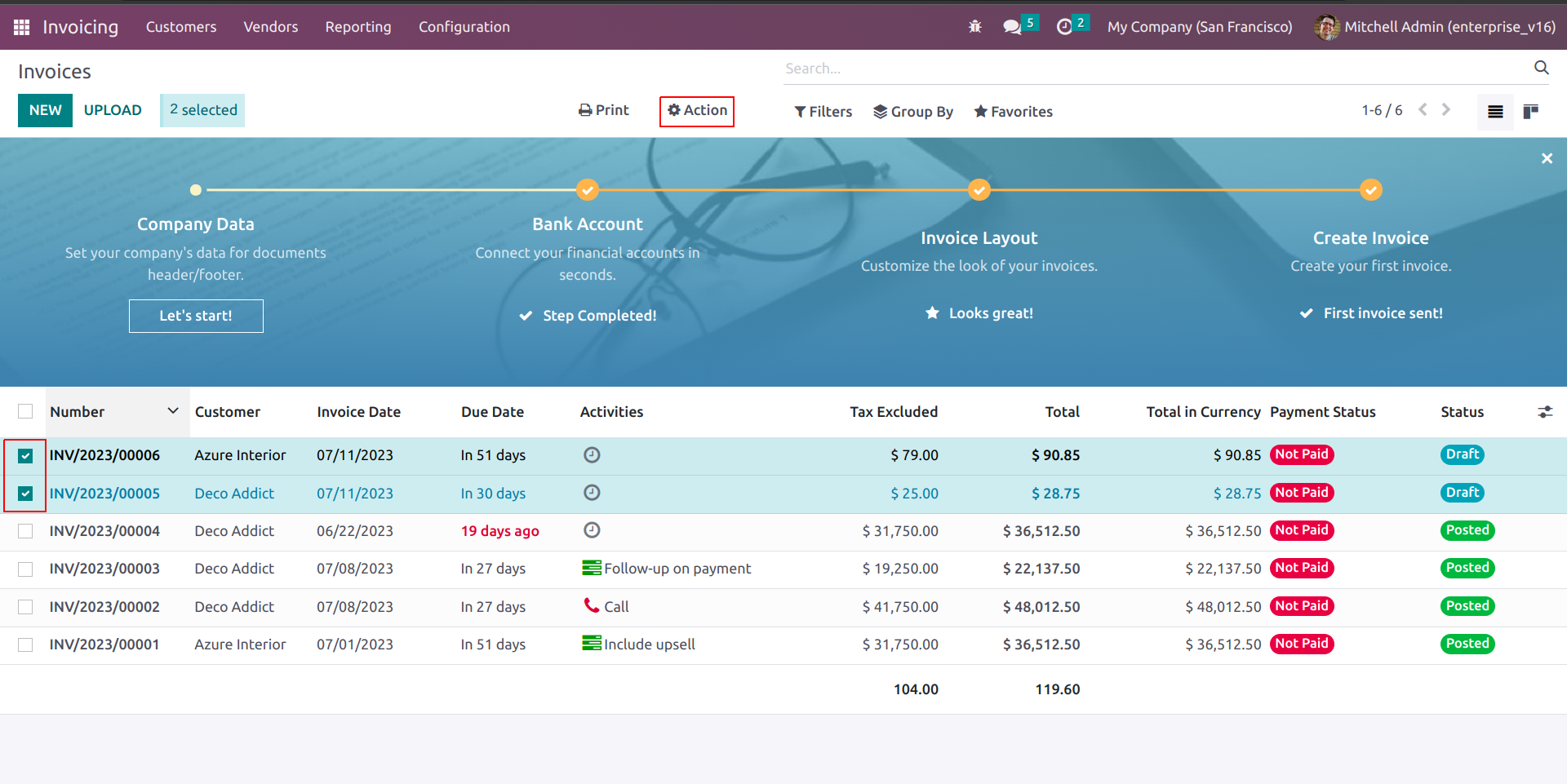Sort by Total column header
The height and width of the screenshot is (784, 1567).
[x=1062, y=412]
